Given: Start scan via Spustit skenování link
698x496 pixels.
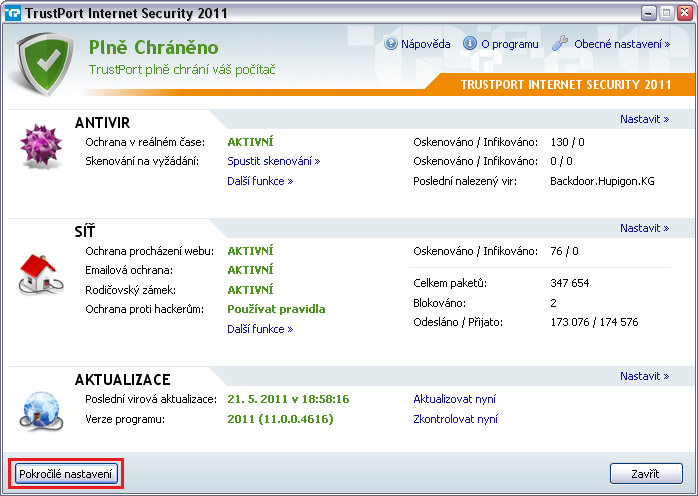Looking at the screenshot, I should tap(274, 161).
